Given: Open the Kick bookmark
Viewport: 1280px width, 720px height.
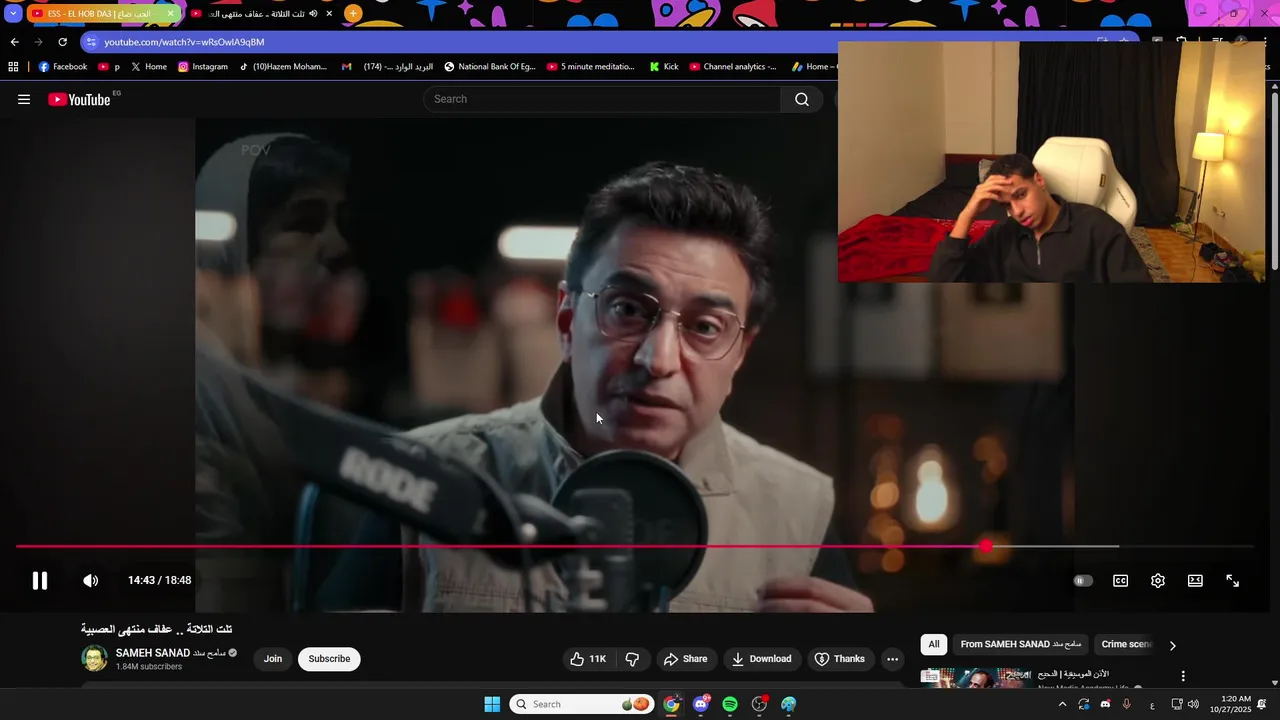Looking at the screenshot, I should coord(663,67).
